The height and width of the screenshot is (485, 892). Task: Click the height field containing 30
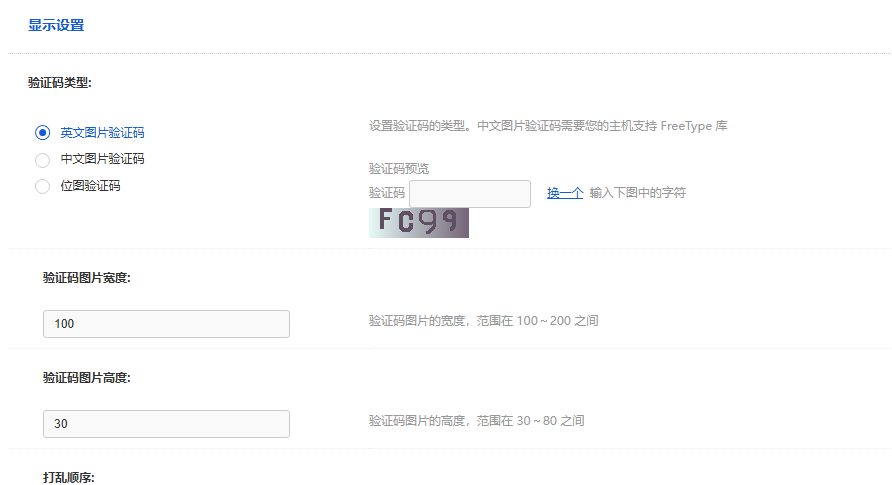click(x=166, y=424)
